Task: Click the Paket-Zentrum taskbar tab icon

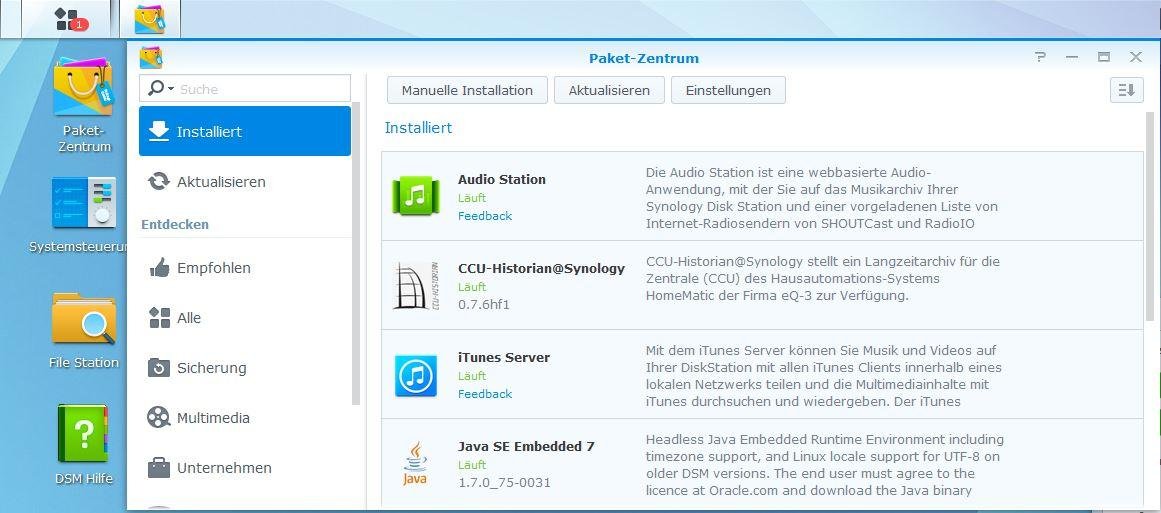Action: 150,19
